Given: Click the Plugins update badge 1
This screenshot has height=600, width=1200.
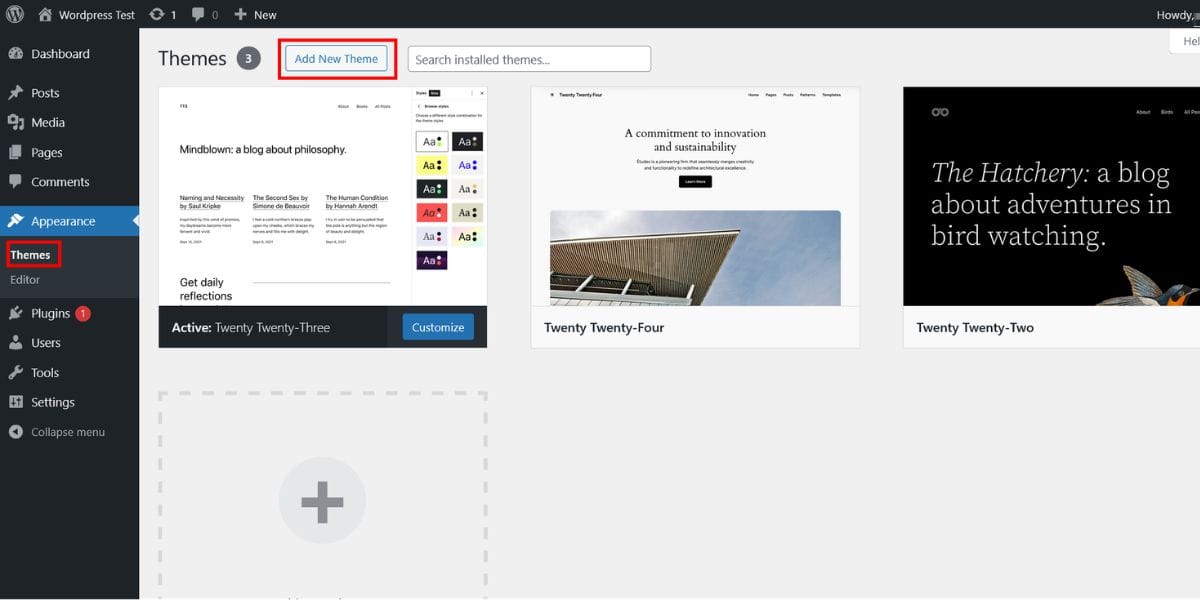Looking at the screenshot, I should (x=82, y=313).
